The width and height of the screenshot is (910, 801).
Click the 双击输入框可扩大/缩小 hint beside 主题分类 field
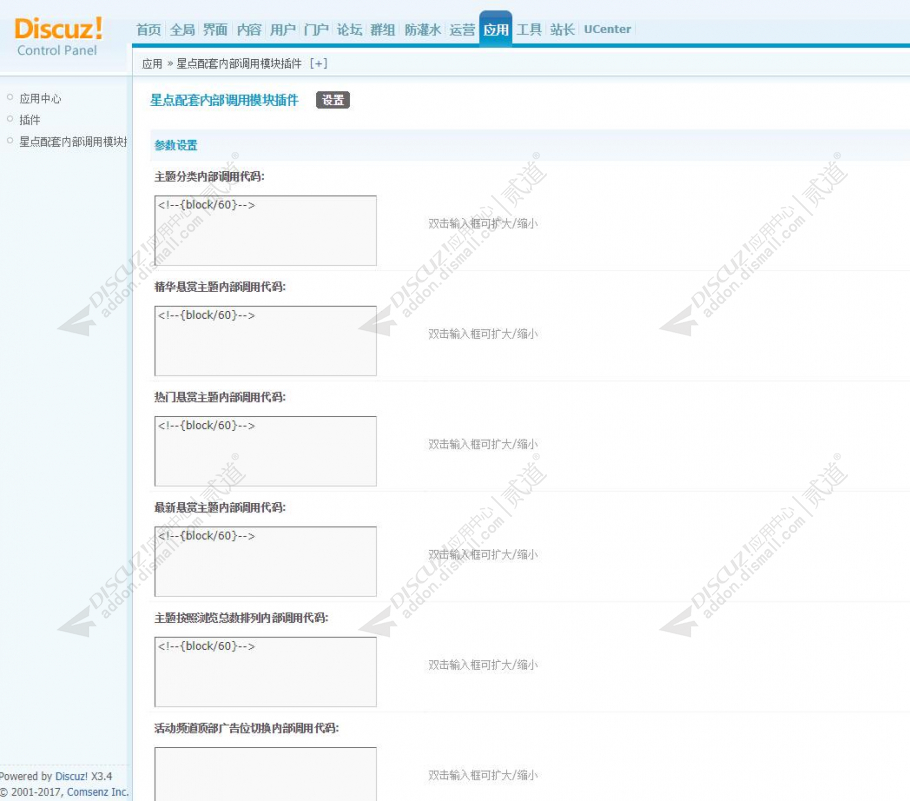483,223
